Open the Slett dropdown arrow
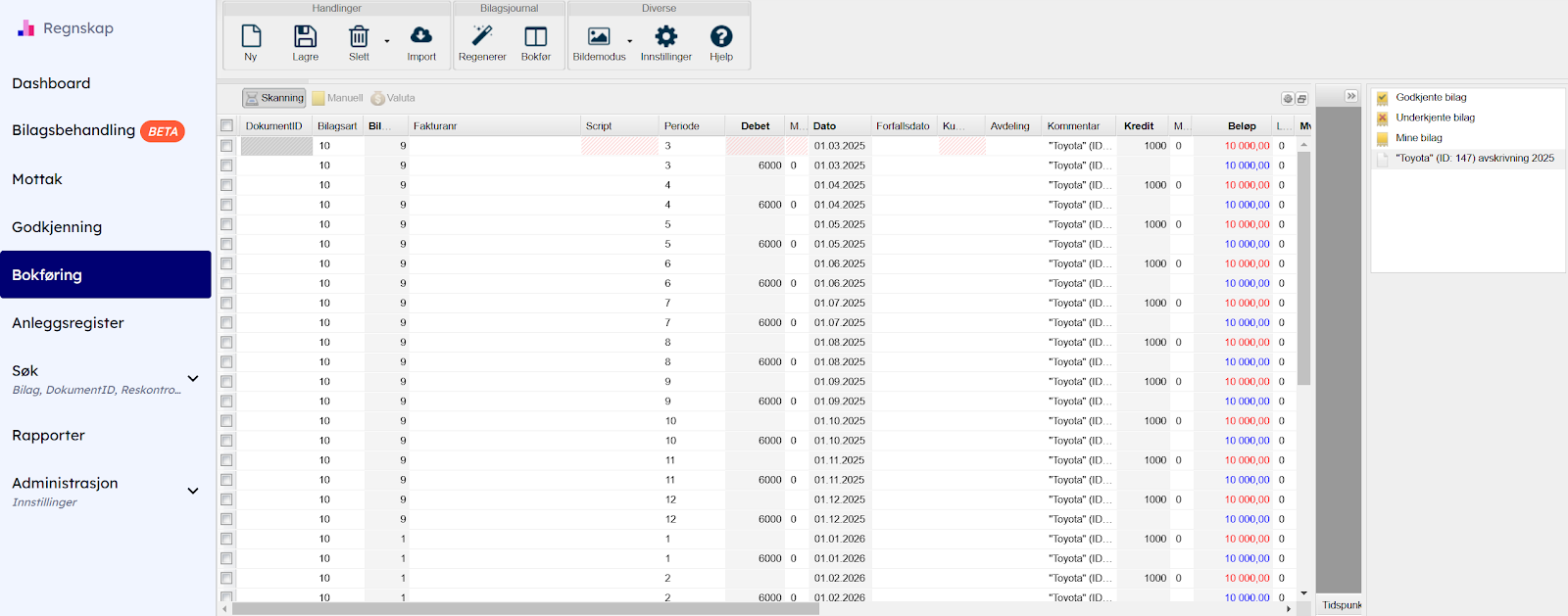The image size is (1568, 616). point(387,41)
